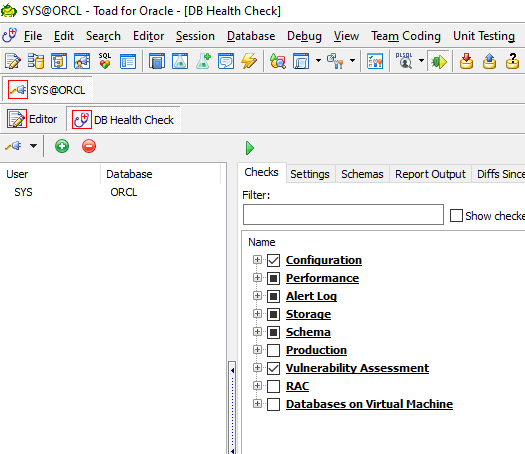The height and width of the screenshot is (454, 525).
Task: Check the Production checkbox
Action: coord(274,351)
